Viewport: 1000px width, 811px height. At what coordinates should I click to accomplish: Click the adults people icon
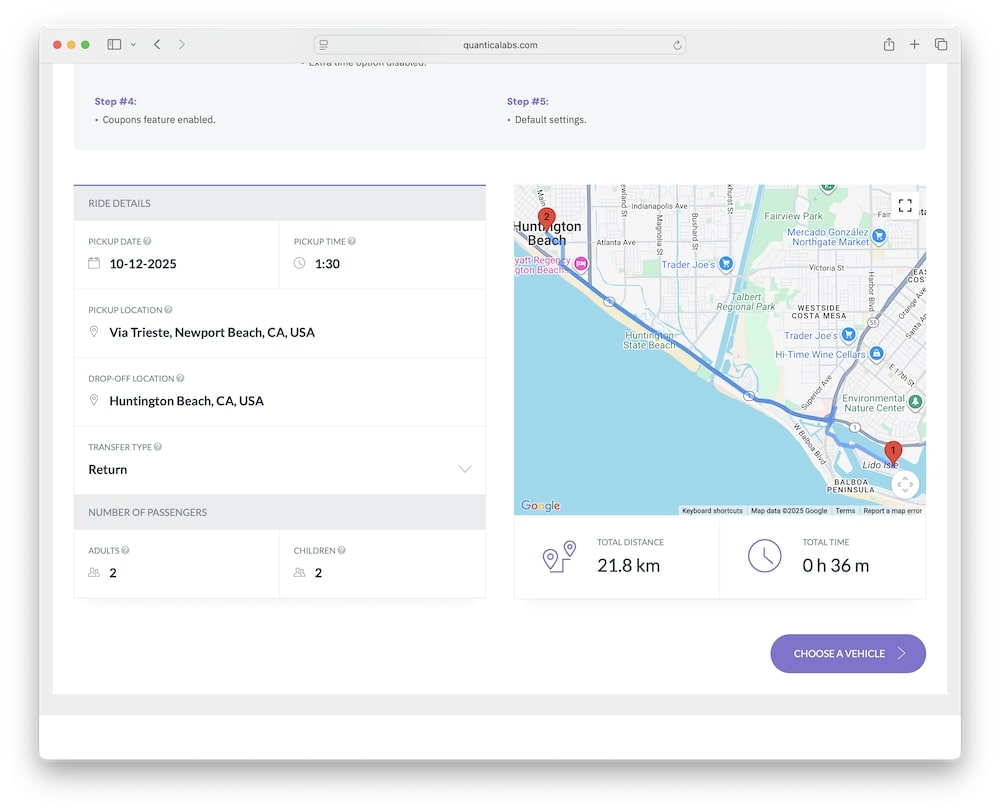click(94, 573)
